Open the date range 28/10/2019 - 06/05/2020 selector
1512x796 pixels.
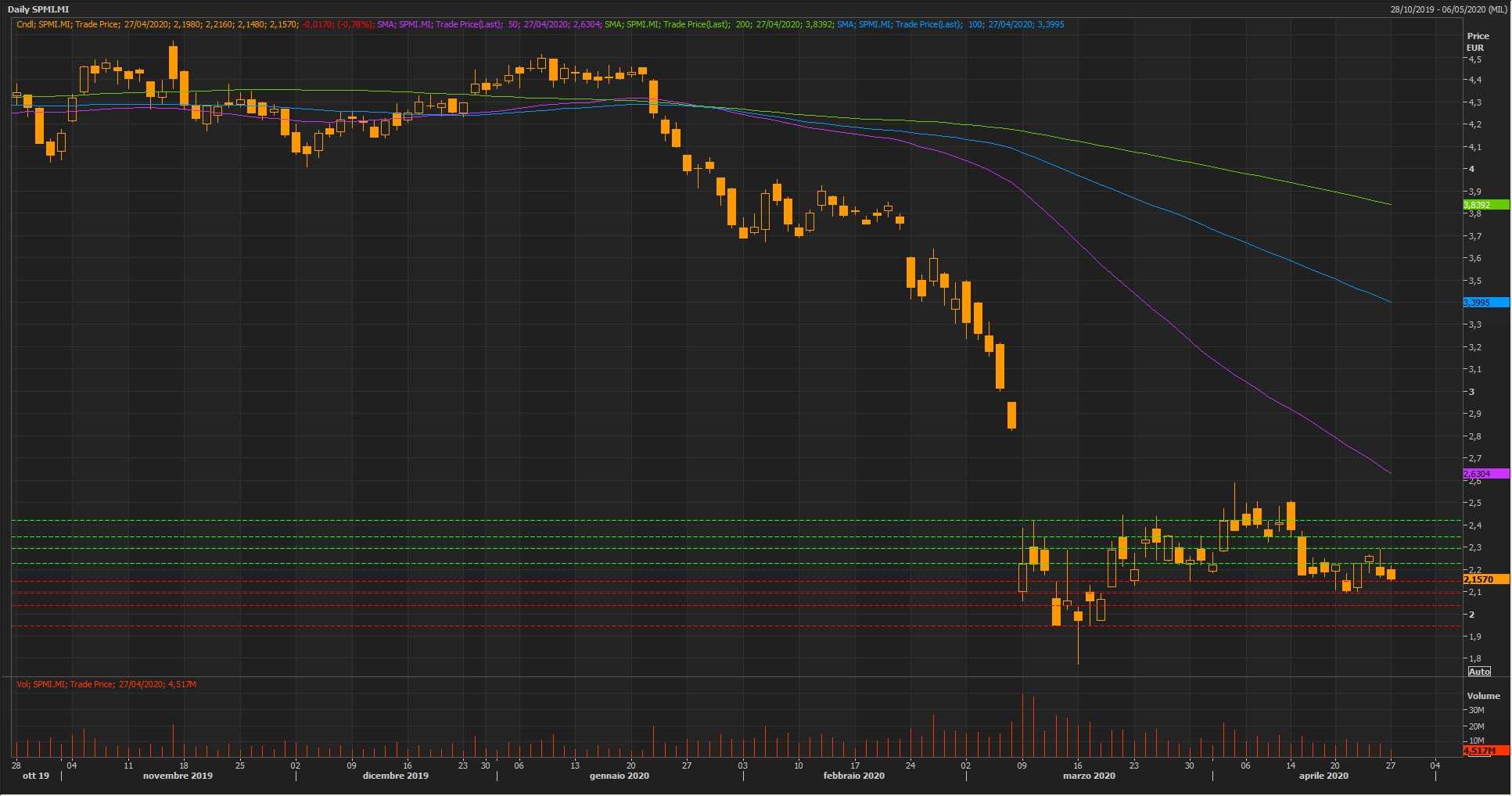(x=1448, y=9)
